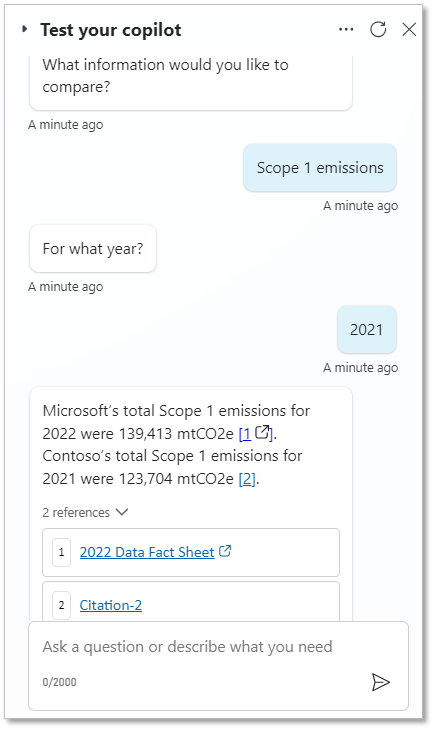Click the refresh conversation icon

(378, 29)
